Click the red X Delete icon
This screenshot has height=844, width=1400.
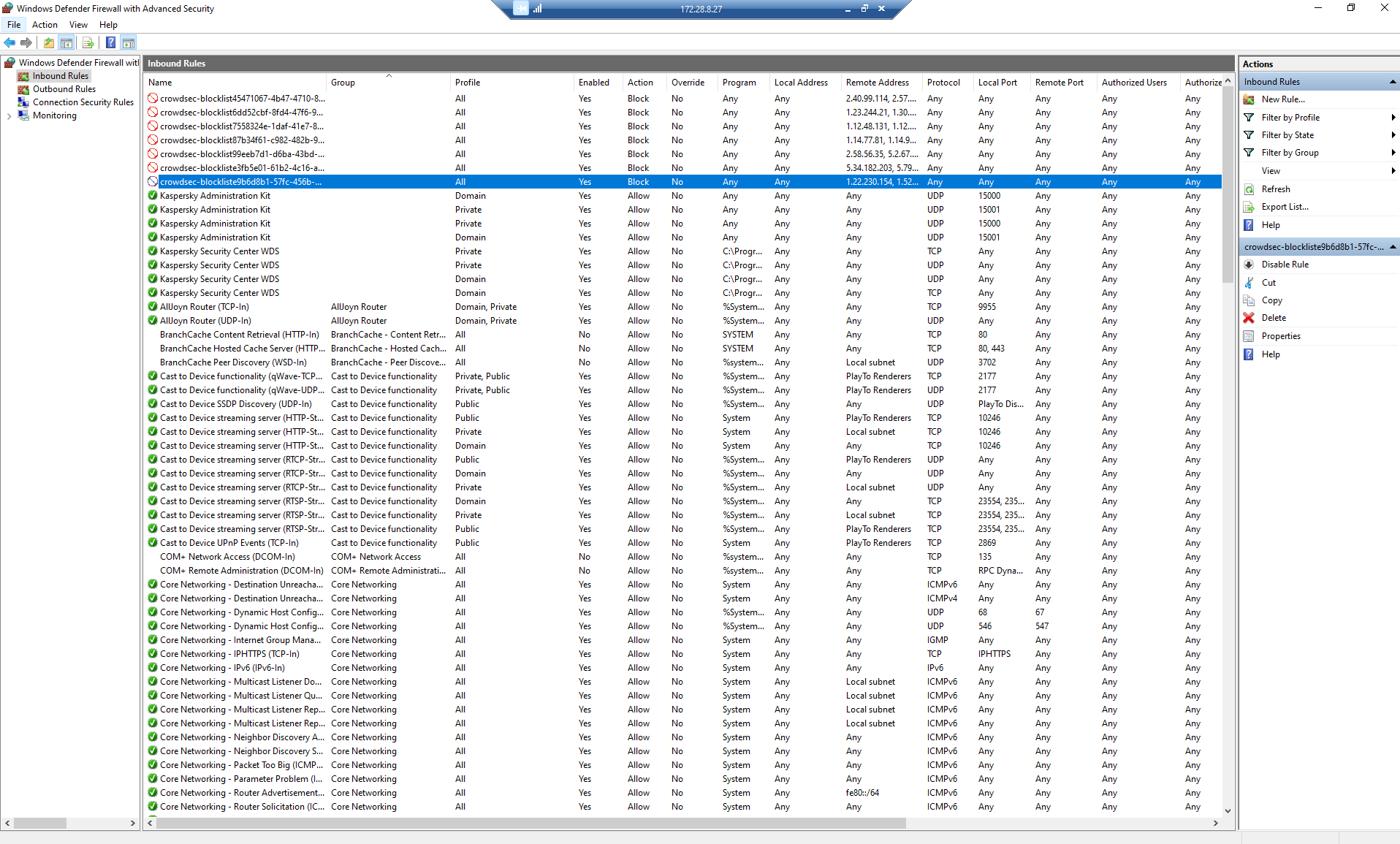click(1249, 318)
